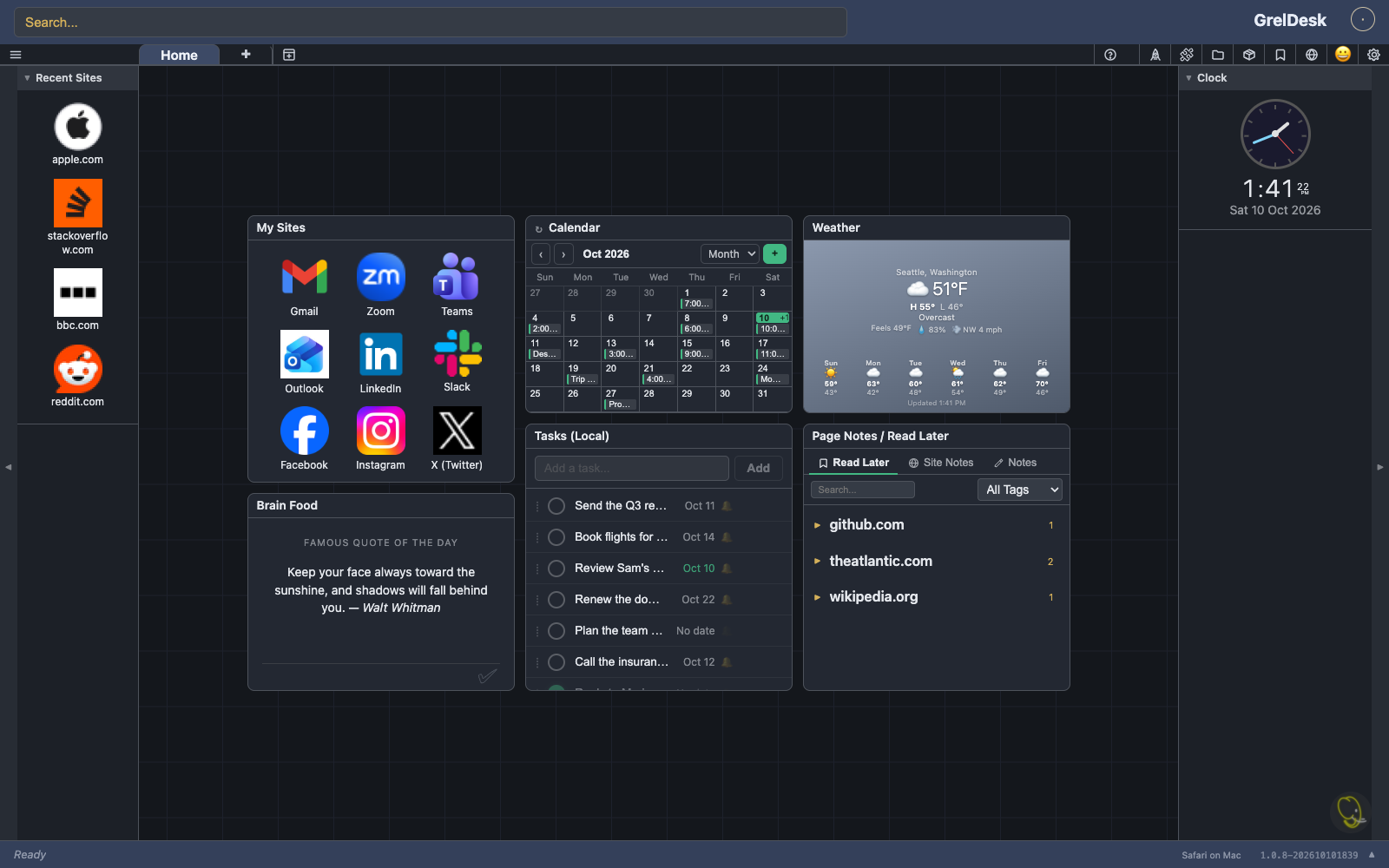The image size is (1389, 868).
Task: Collapse the Recent Sites panel
Action: click(27, 78)
